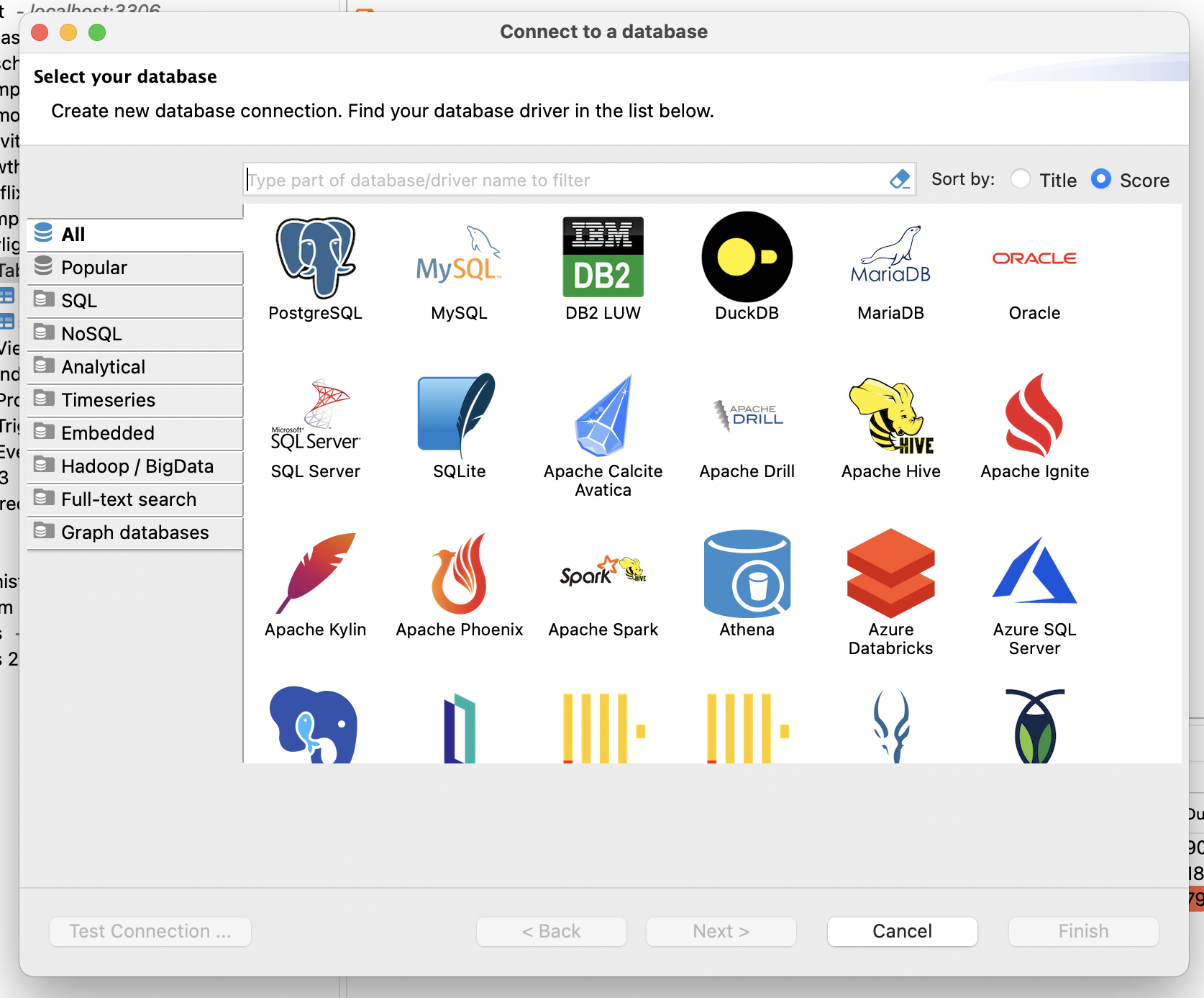Pick the DuckDB database icon
This screenshot has width=1204, height=998.
(747, 258)
